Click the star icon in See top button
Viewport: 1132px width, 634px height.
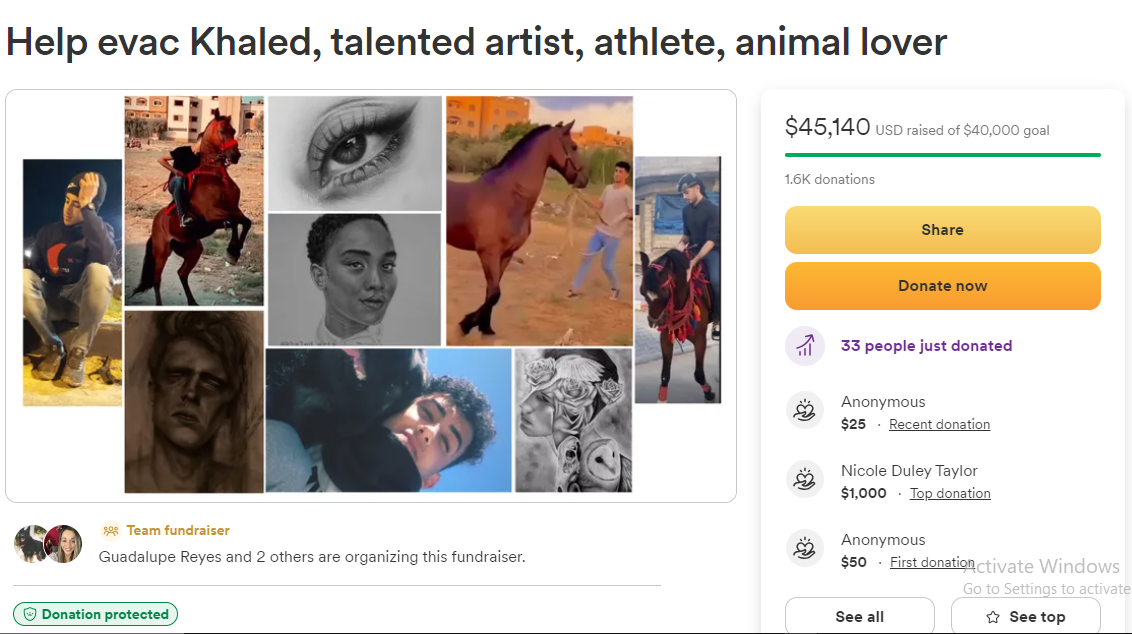[x=993, y=617]
